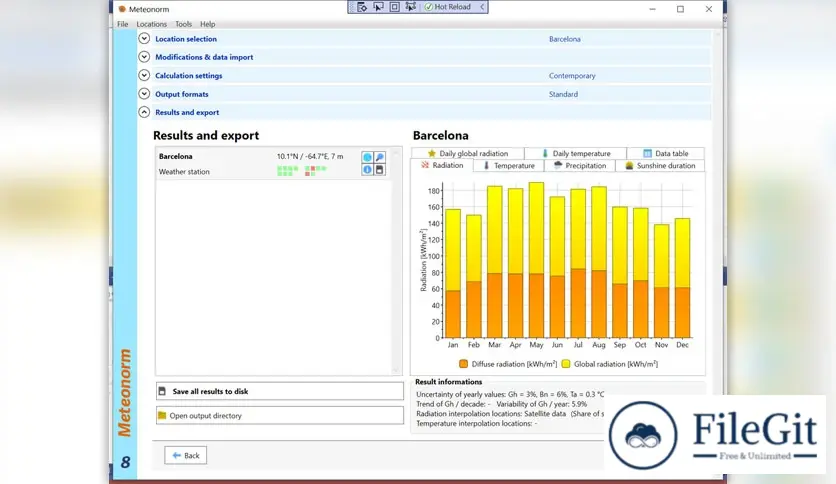Maximize the Meteonorm window
Viewport: 836px width, 484px height.
(x=680, y=9)
